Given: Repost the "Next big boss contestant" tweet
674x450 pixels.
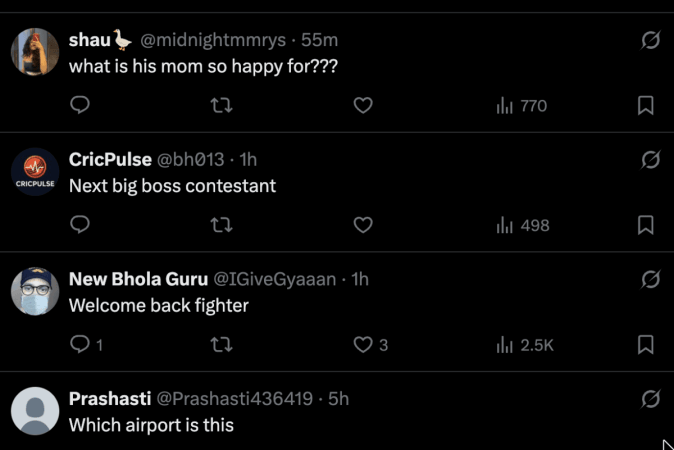Looking at the screenshot, I should pos(222,225).
